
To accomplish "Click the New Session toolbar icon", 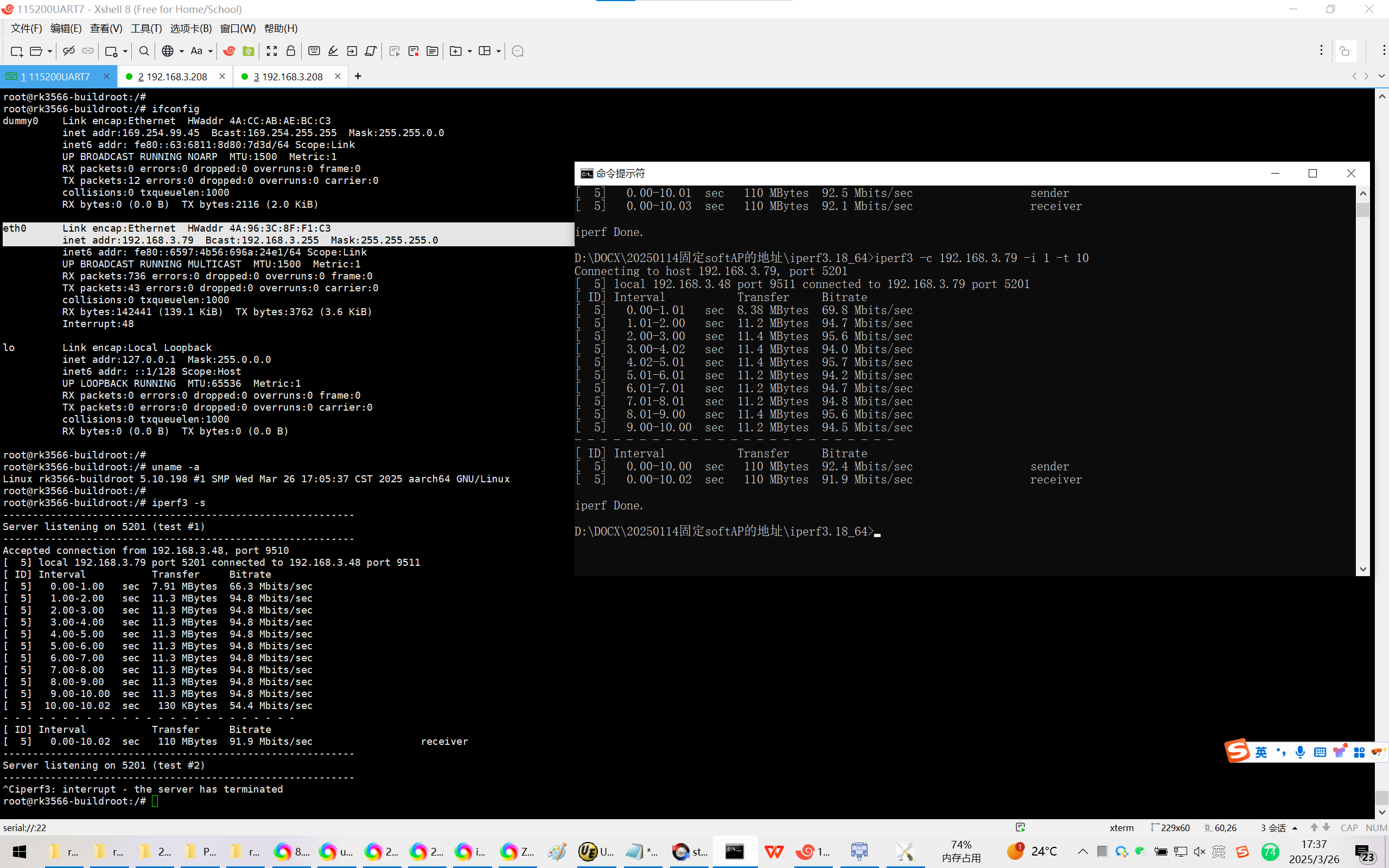I will click(16, 51).
